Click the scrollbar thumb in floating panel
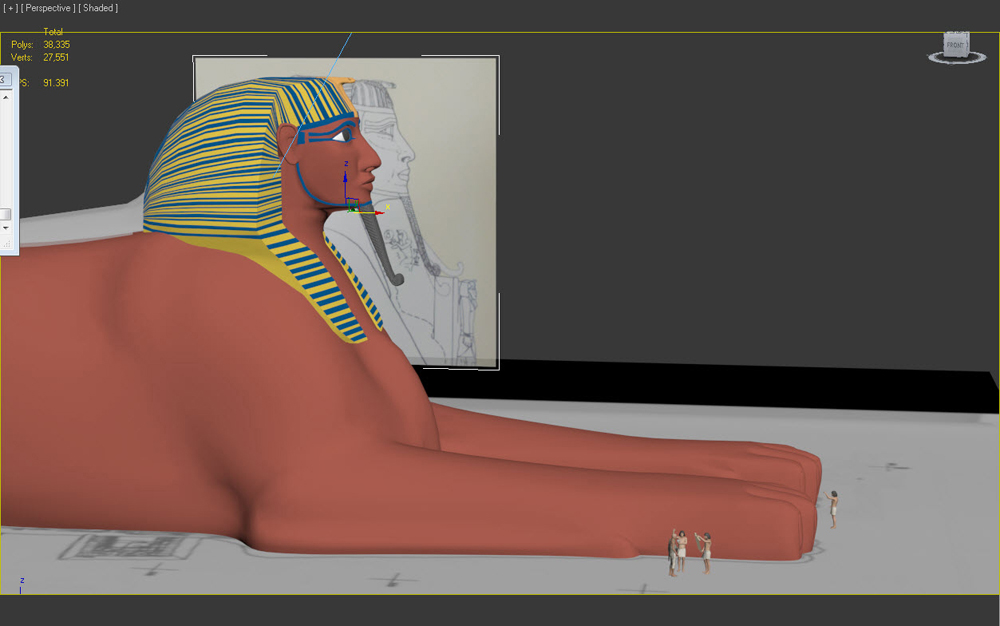 pos(5,214)
